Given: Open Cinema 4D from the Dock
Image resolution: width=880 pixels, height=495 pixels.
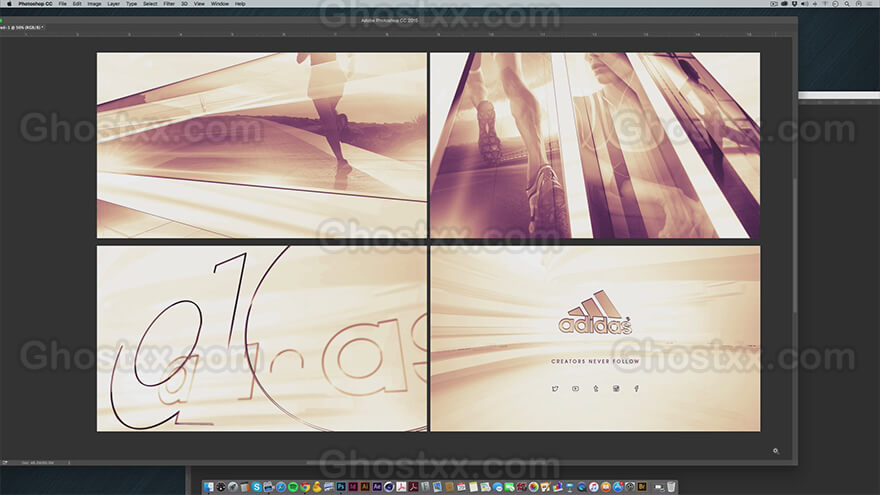Looking at the screenshot, I should click(x=389, y=487).
